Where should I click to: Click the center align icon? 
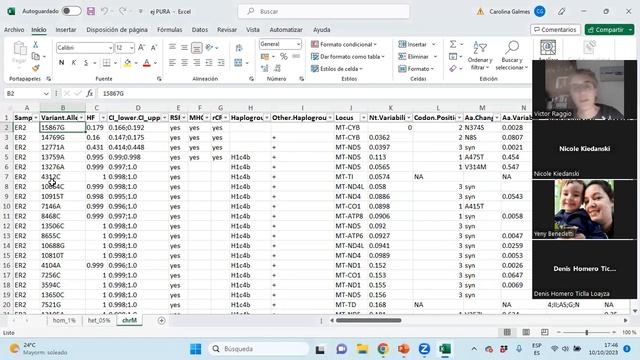184,62
